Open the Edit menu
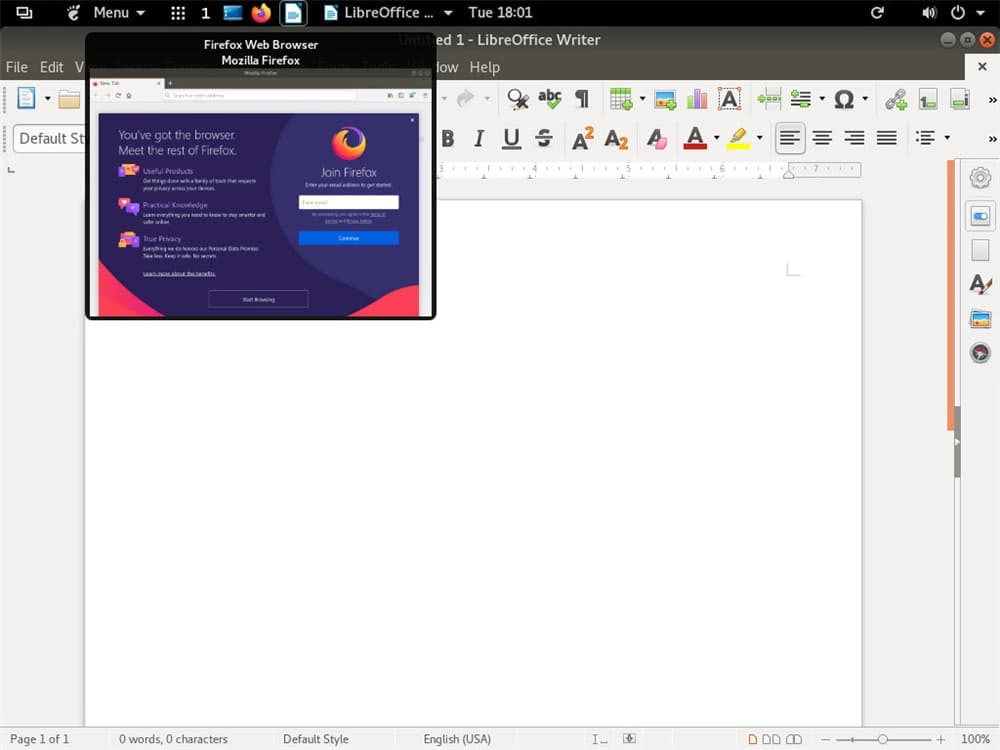 tap(51, 67)
